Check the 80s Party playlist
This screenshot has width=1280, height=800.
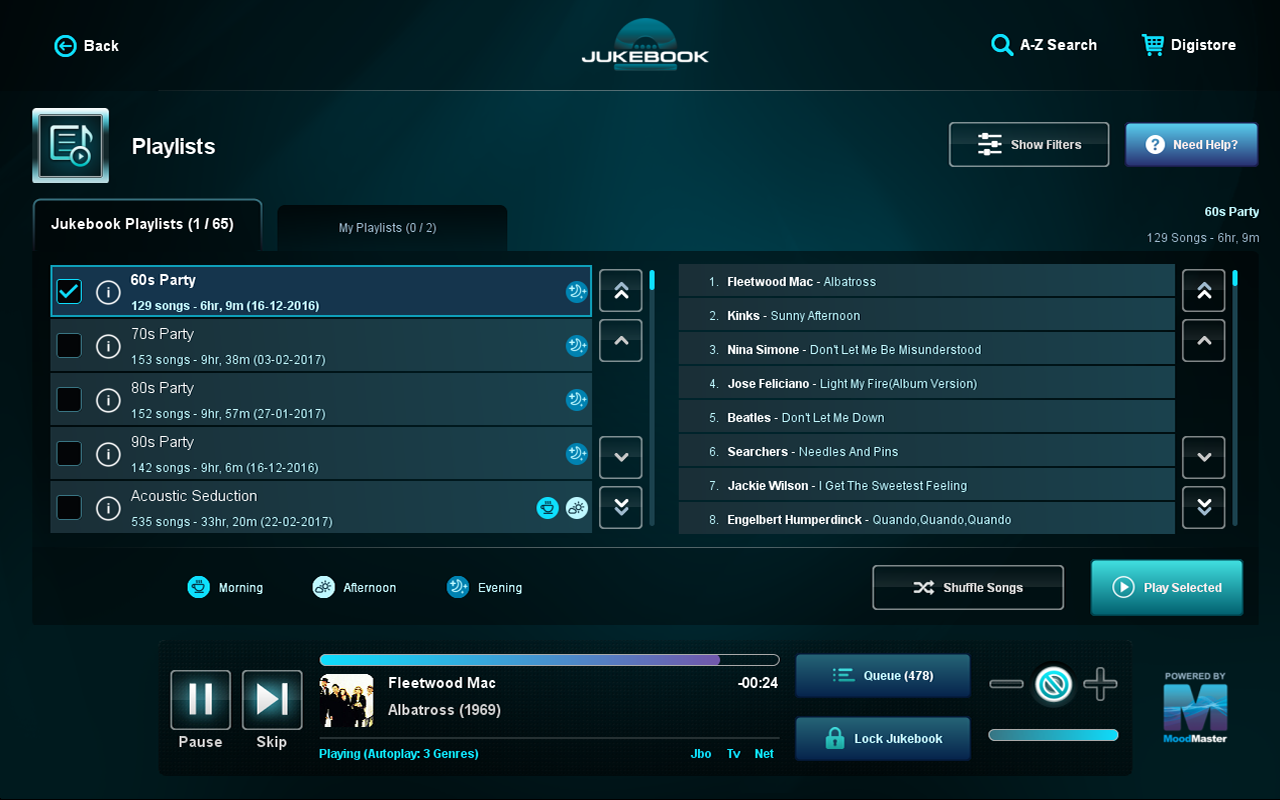pyautogui.click(x=69, y=400)
